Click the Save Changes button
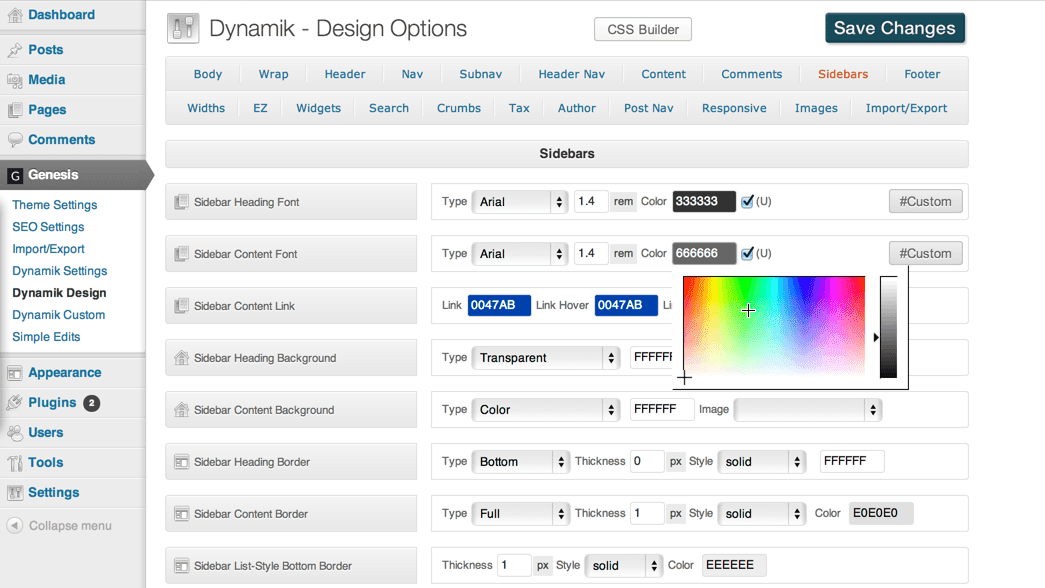 click(x=894, y=29)
